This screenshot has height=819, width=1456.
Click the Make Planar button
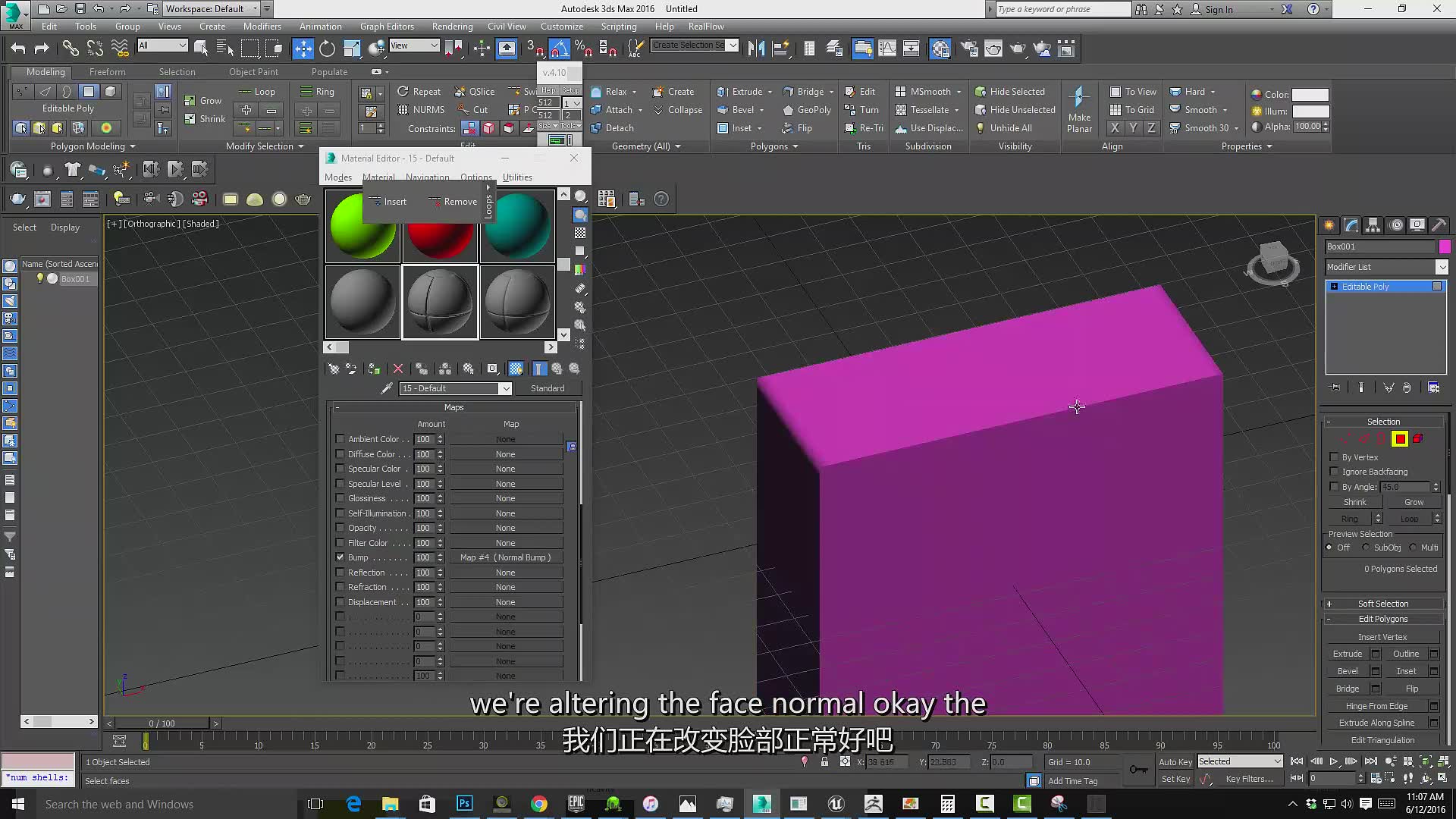1079,109
